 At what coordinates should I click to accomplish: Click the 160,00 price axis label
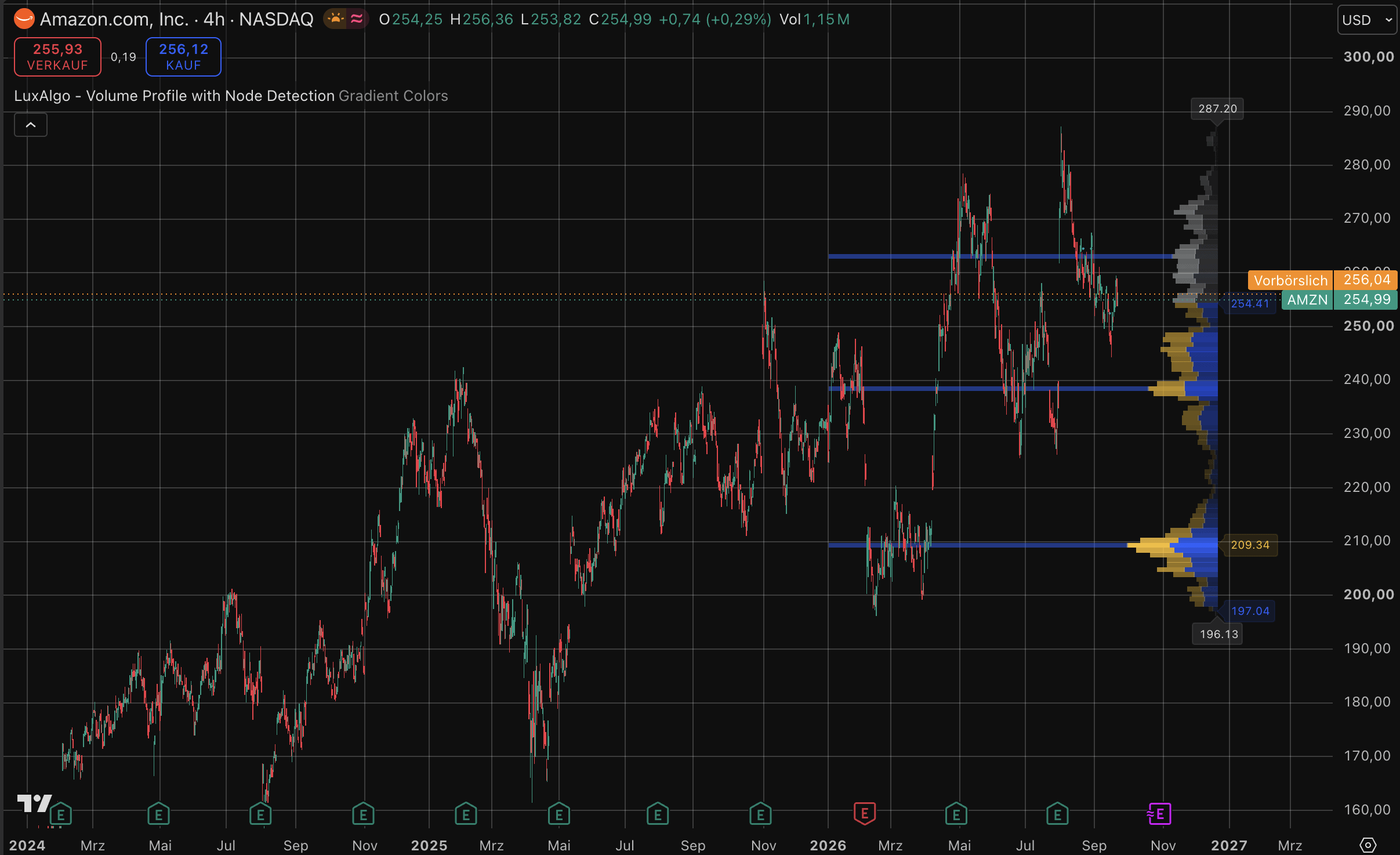pyautogui.click(x=1368, y=810)
